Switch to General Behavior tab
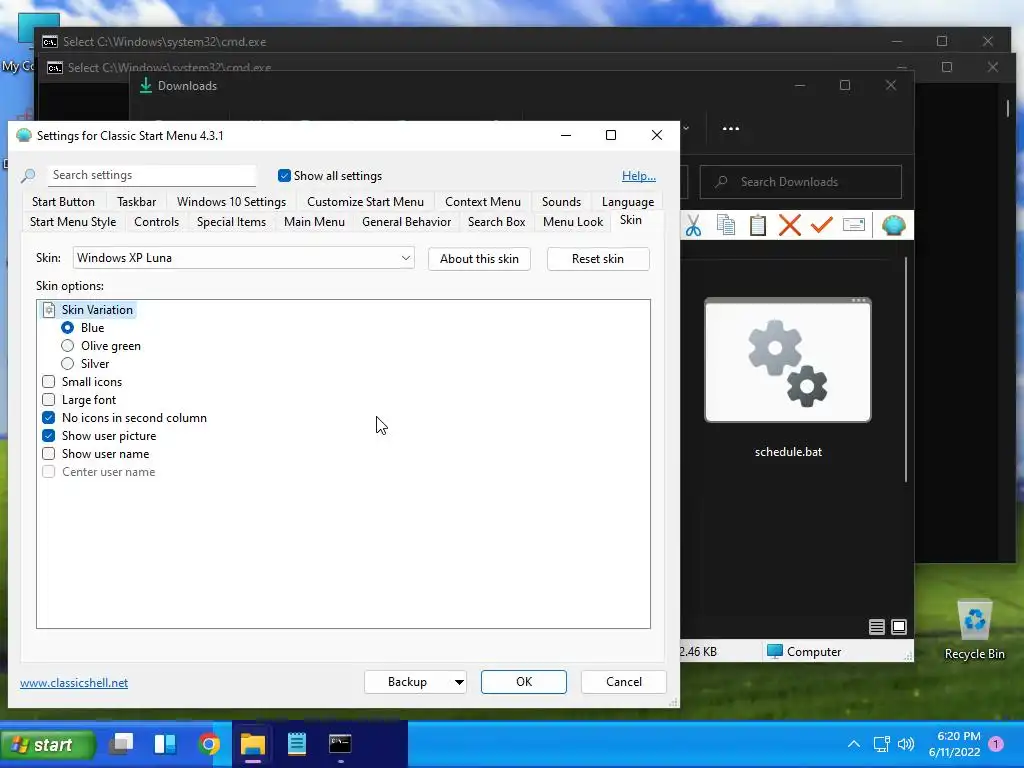The width and height of the screenshot is (1024, 768). tap(406, 222)
